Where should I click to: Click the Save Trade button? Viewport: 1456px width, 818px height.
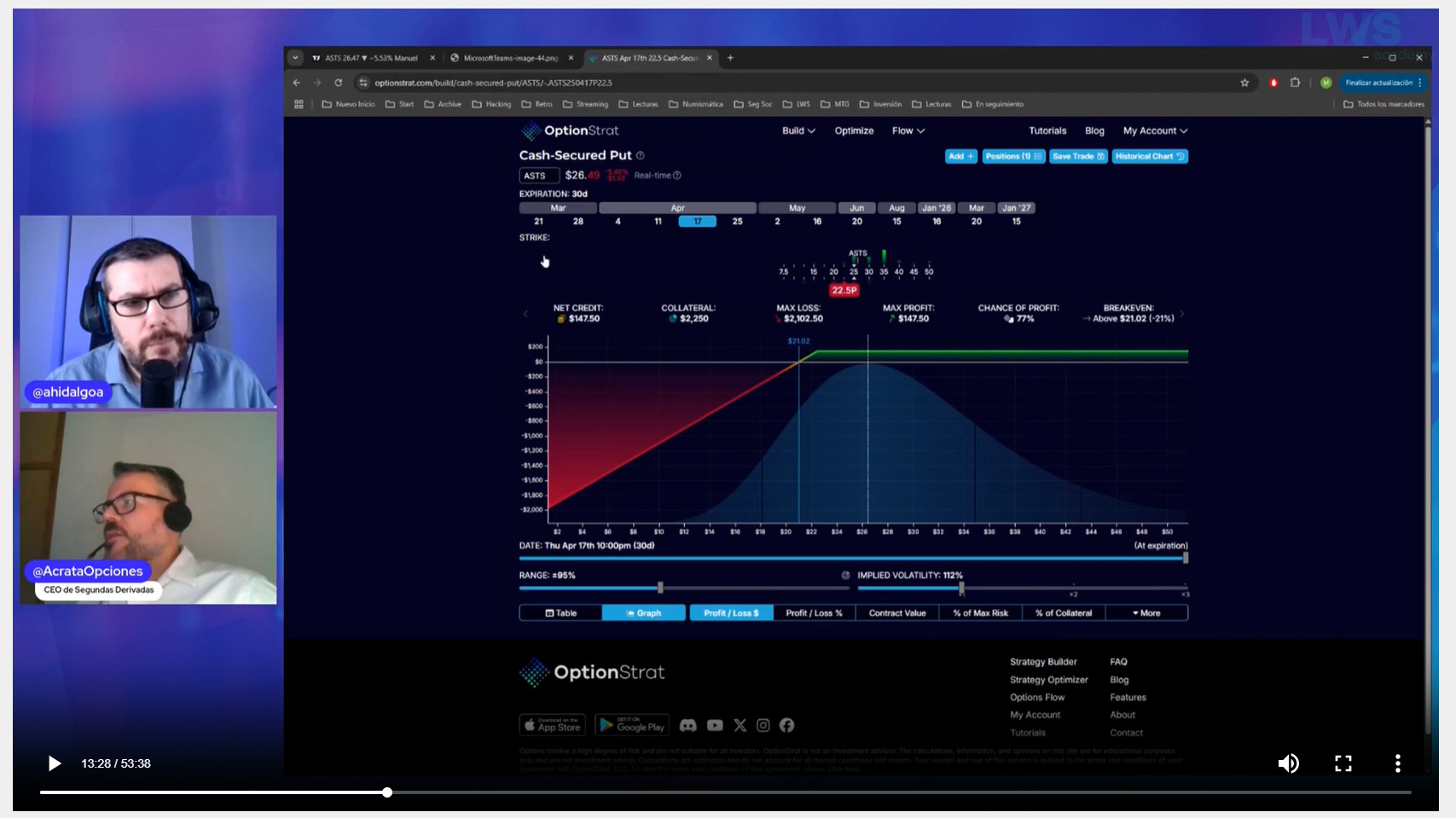point(1078,156)
